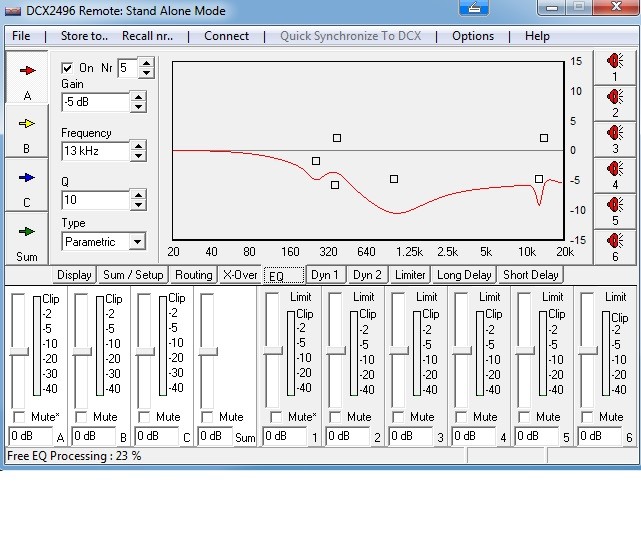
Task: Switch to the X-Over tab
Action: (x=240, y=275)
